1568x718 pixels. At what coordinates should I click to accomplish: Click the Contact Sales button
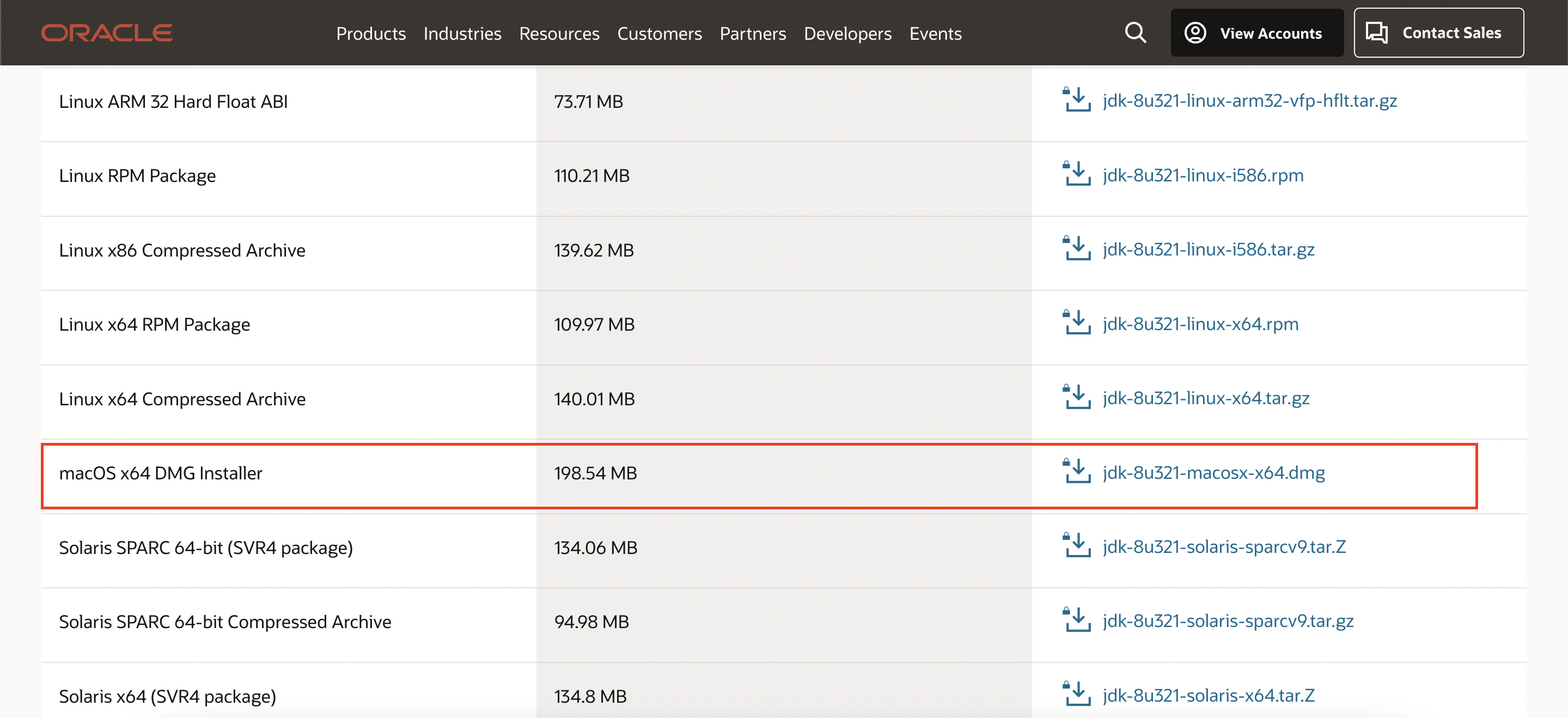(x=1439, y=33)
